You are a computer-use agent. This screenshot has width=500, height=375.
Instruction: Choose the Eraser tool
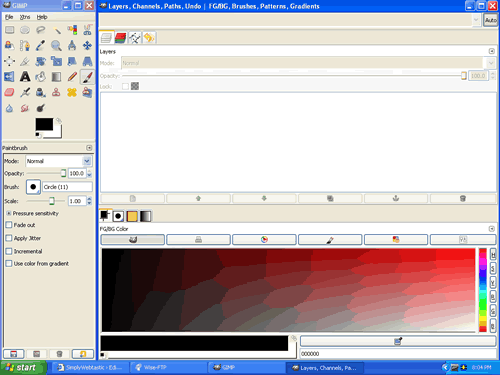tap(9, 92)
